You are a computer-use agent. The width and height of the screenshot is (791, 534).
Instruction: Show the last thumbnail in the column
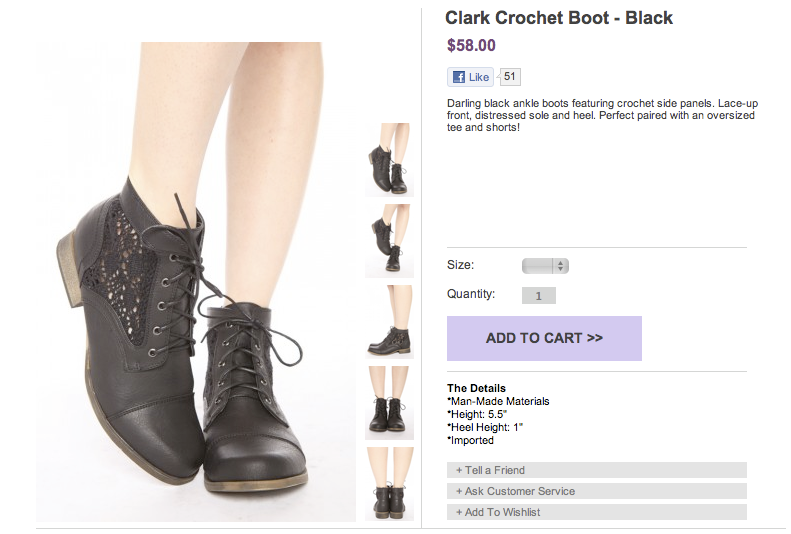coord(389,483)
